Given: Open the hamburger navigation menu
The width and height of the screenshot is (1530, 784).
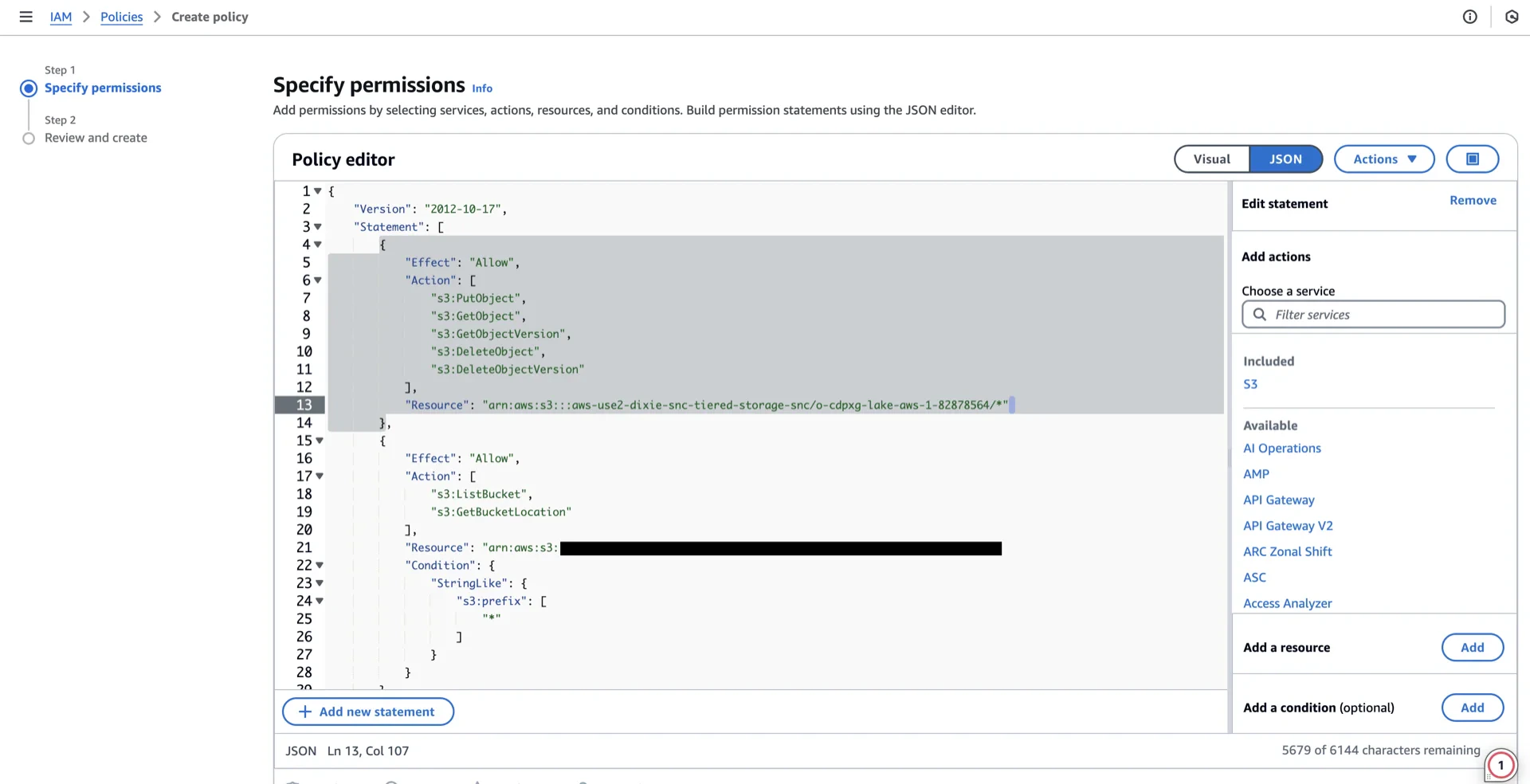Looking at the screenshot, I should click(25, 17).
